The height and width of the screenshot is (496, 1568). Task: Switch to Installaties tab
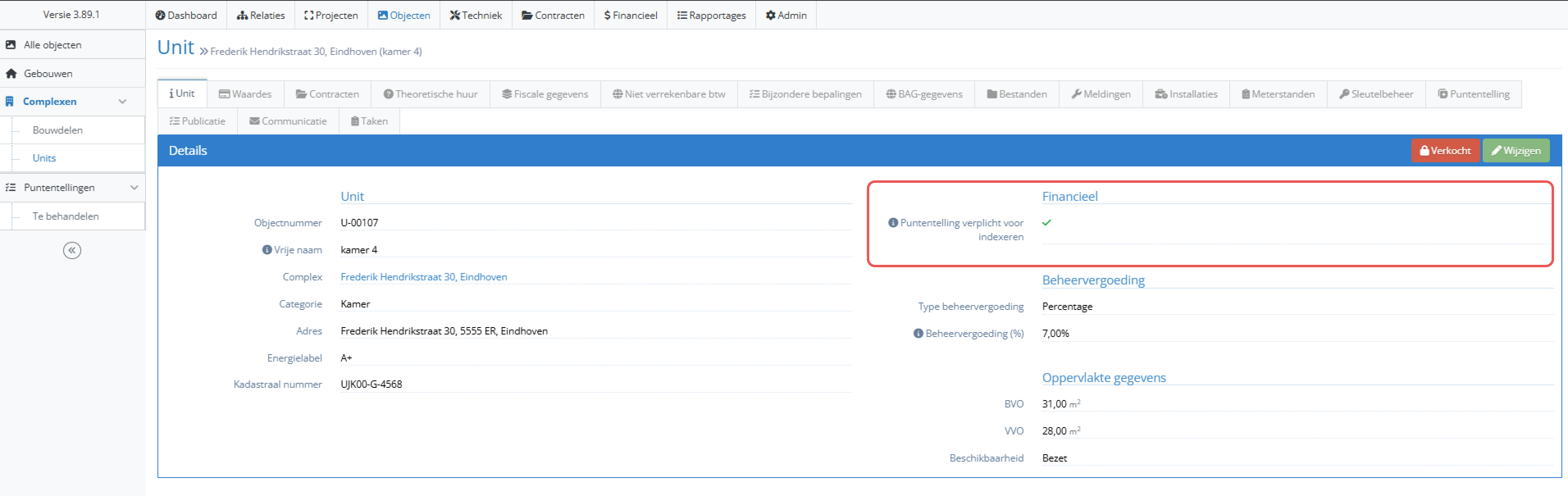click(1186, 94)
